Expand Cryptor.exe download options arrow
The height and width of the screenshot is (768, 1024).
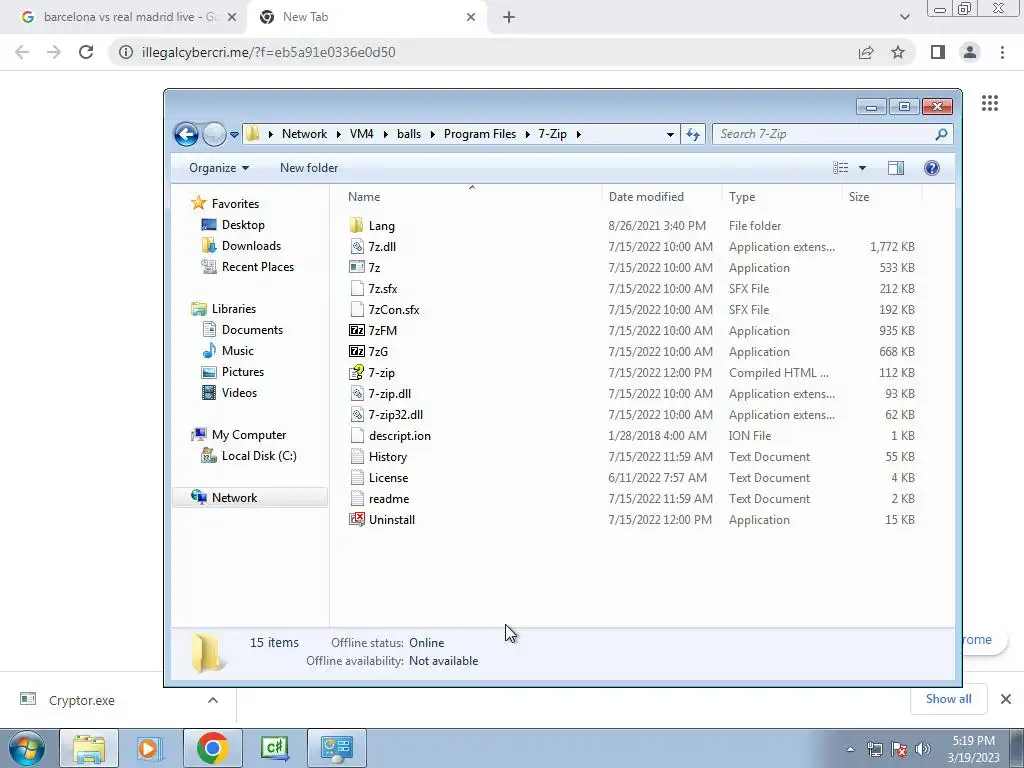coord(213,700)
